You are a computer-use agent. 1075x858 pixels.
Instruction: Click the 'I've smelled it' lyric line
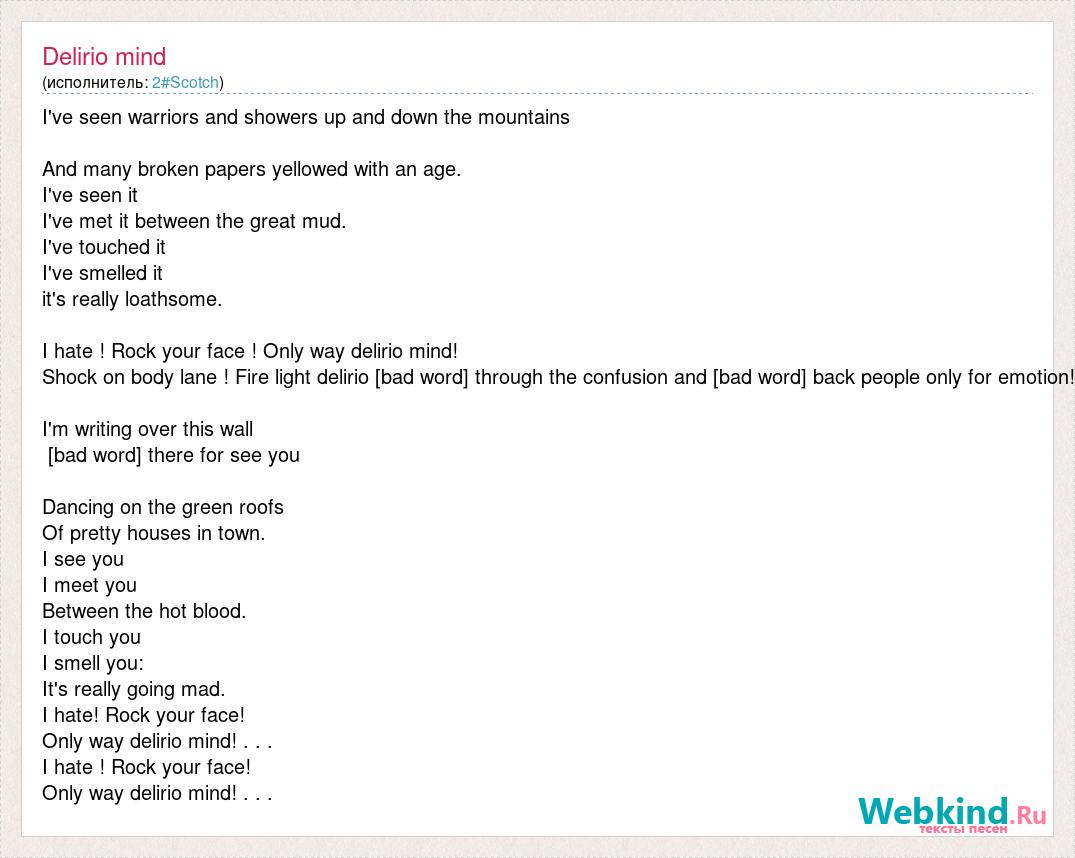pos(102,274)
